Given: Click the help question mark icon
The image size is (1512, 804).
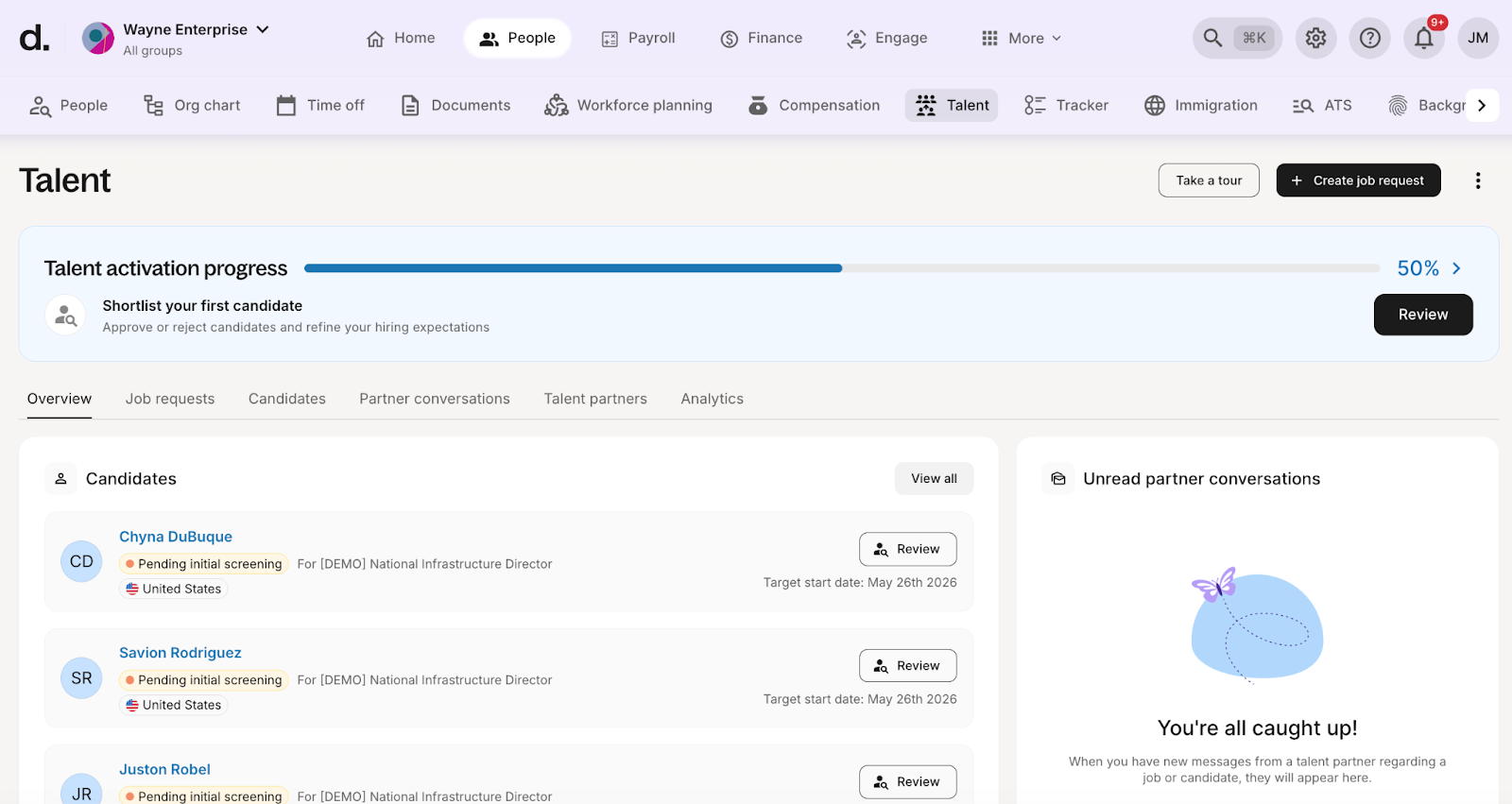Looking at the screenshot, I should pyautogui.click(x=1369, y=38).
